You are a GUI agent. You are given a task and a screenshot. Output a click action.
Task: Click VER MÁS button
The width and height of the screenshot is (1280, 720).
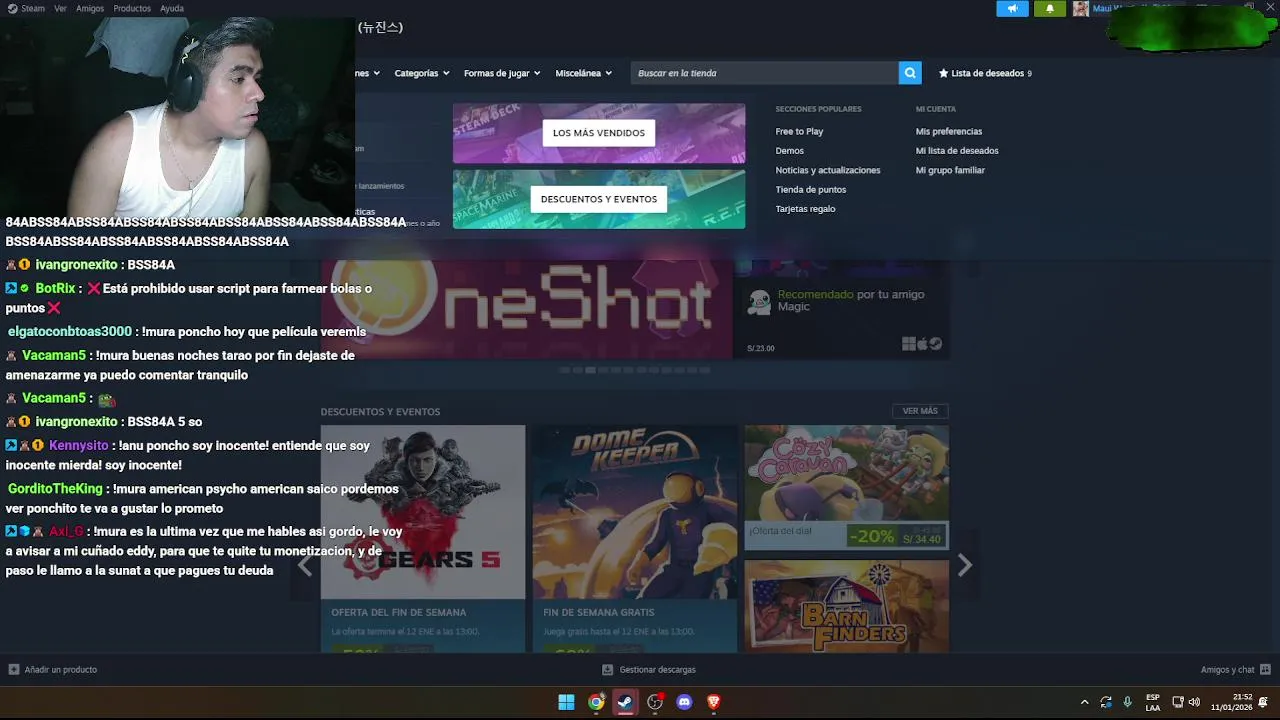[x=920, y=411]
